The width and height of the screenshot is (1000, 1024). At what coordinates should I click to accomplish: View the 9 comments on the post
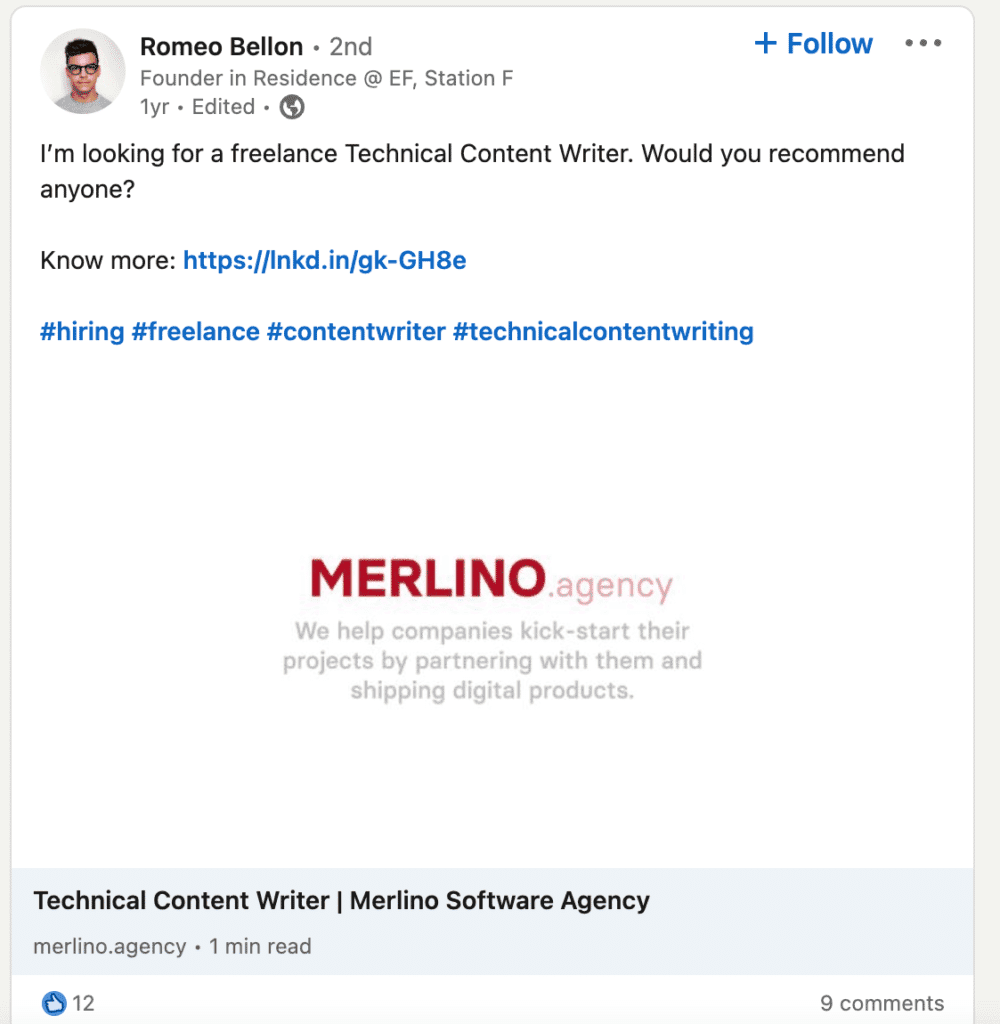pyautogui.click(x=882, y=1003)
